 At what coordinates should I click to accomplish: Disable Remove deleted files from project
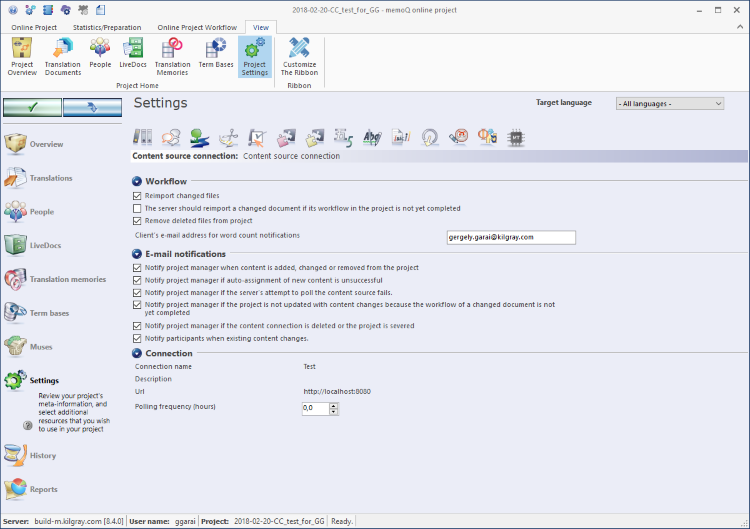pos(137,220)
